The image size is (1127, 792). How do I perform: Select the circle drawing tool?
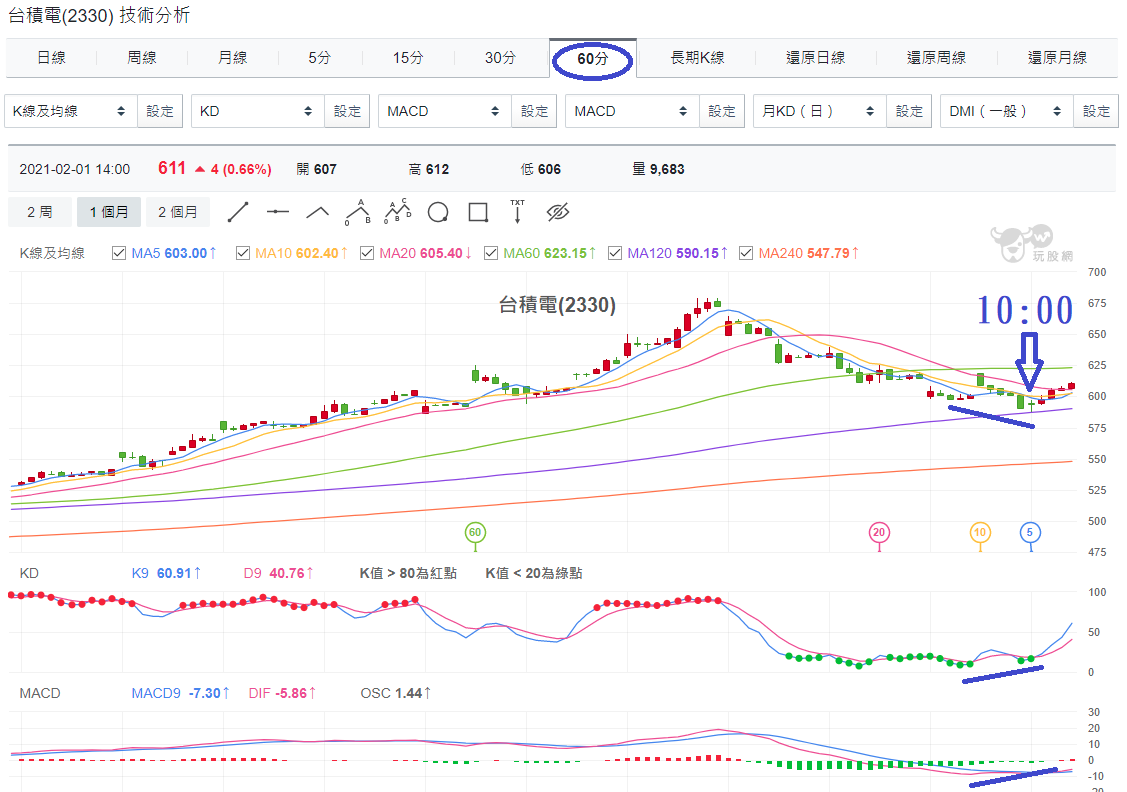[x=438, y=212]
